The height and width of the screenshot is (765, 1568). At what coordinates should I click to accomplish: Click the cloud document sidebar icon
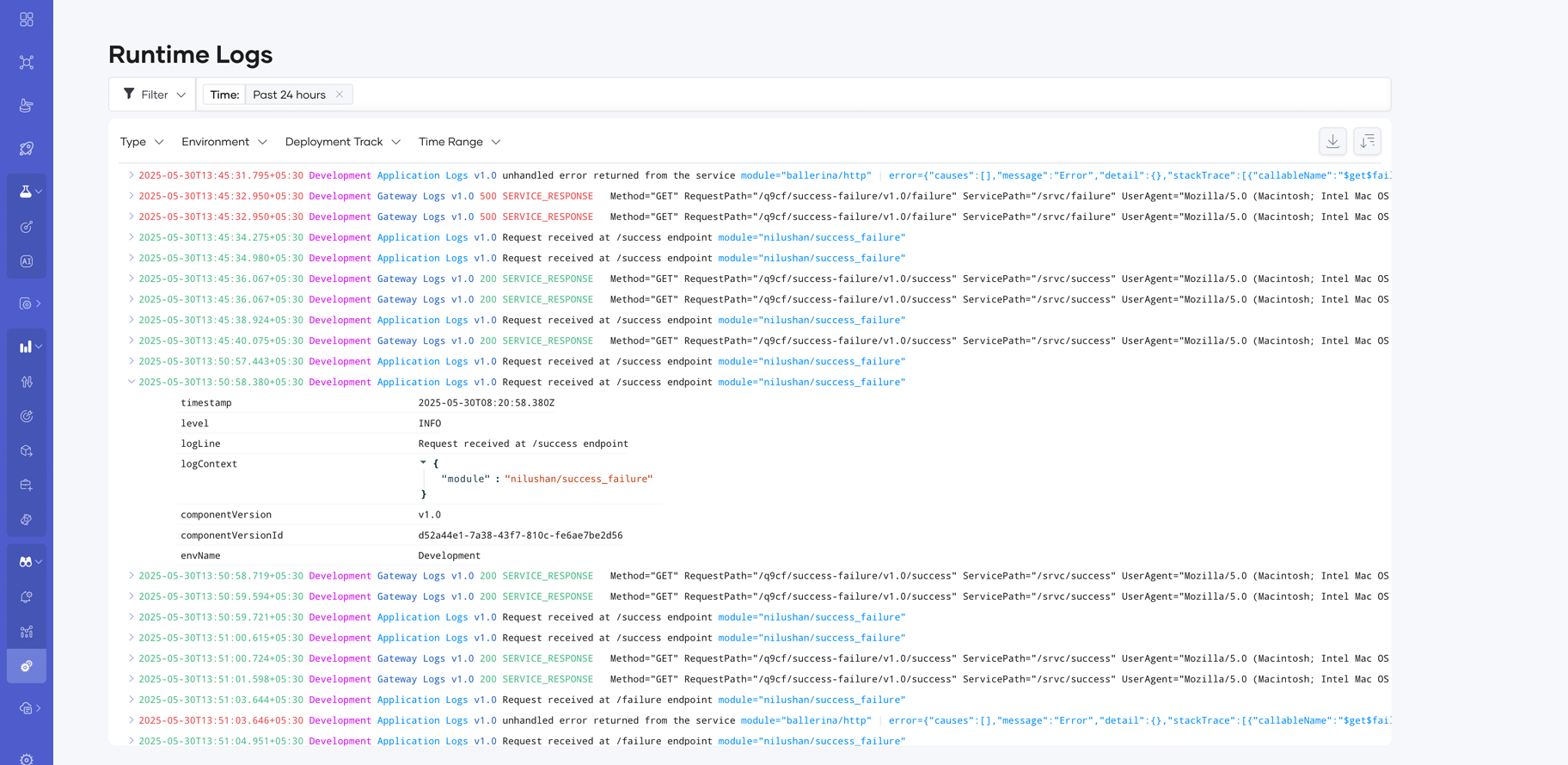point(26,708)
